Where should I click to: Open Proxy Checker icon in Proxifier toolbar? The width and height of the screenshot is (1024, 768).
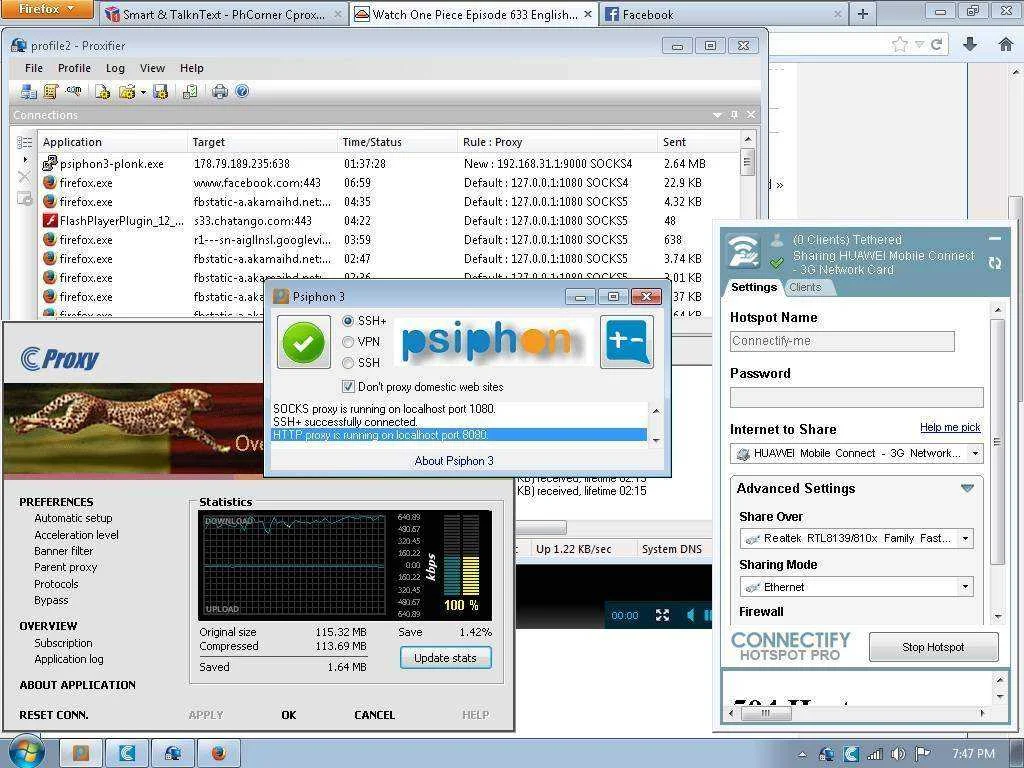pyautogui.click(x=190, y=92)
